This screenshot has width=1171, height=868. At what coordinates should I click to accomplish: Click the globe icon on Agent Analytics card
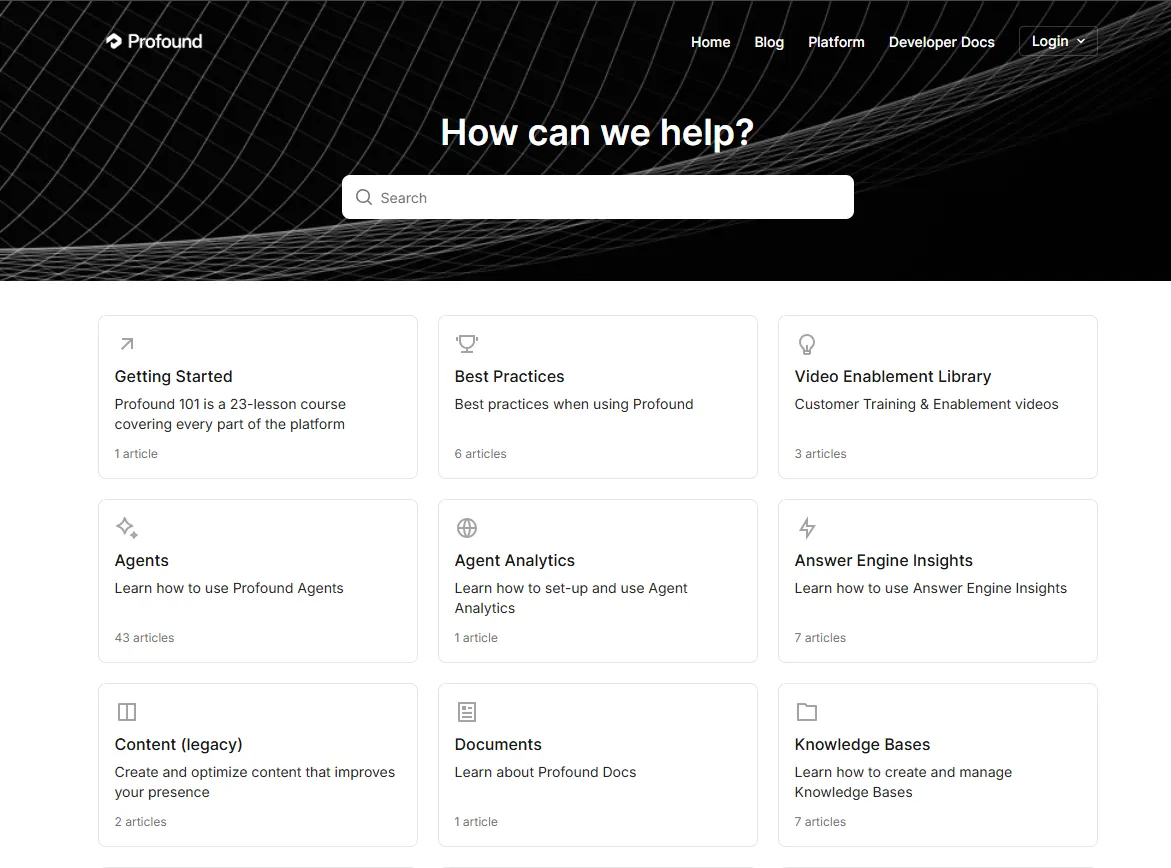coord(467,528)
